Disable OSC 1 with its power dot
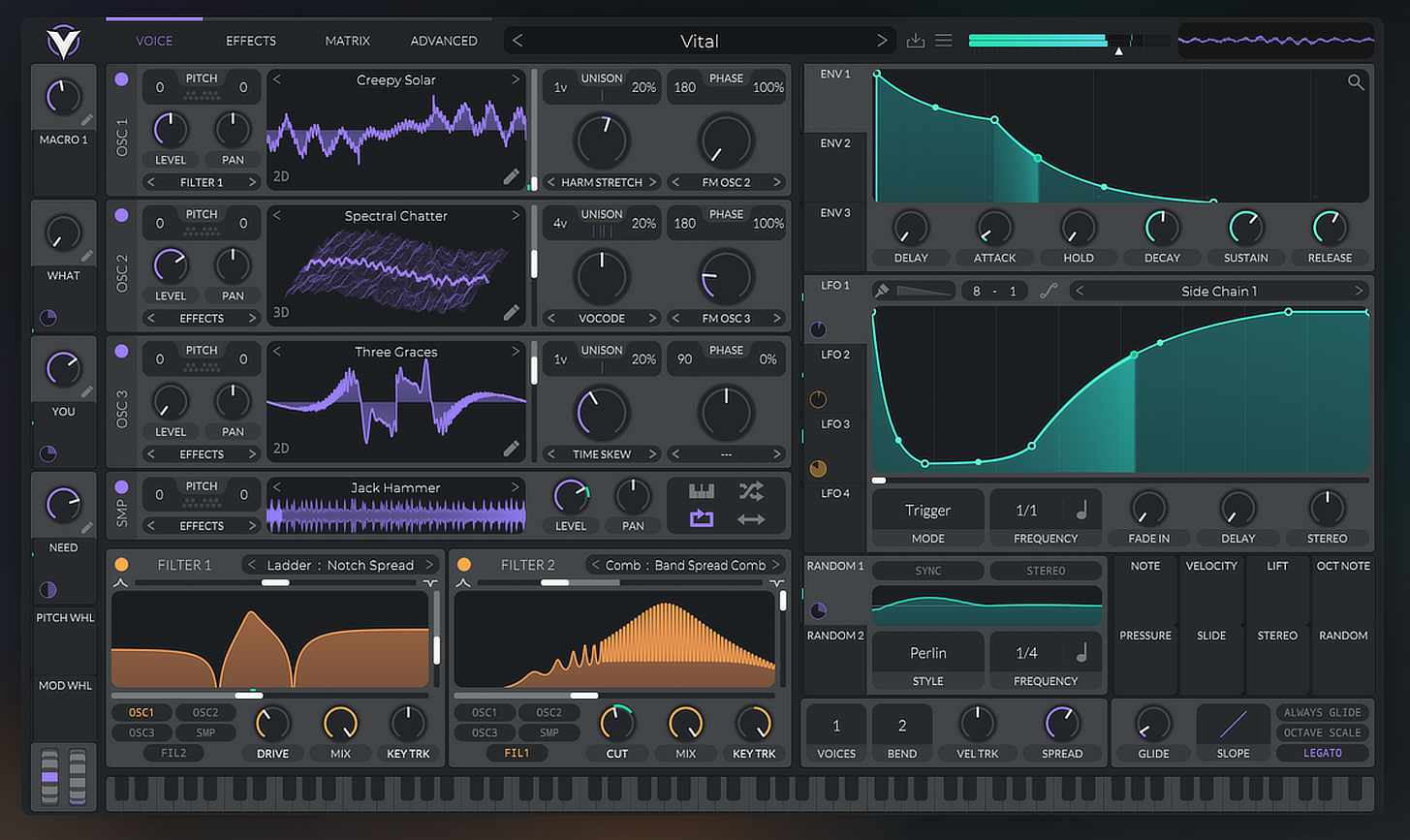The height and width of the screenshot is (840, 1410). pyautogui.click(x=121, y=79)
